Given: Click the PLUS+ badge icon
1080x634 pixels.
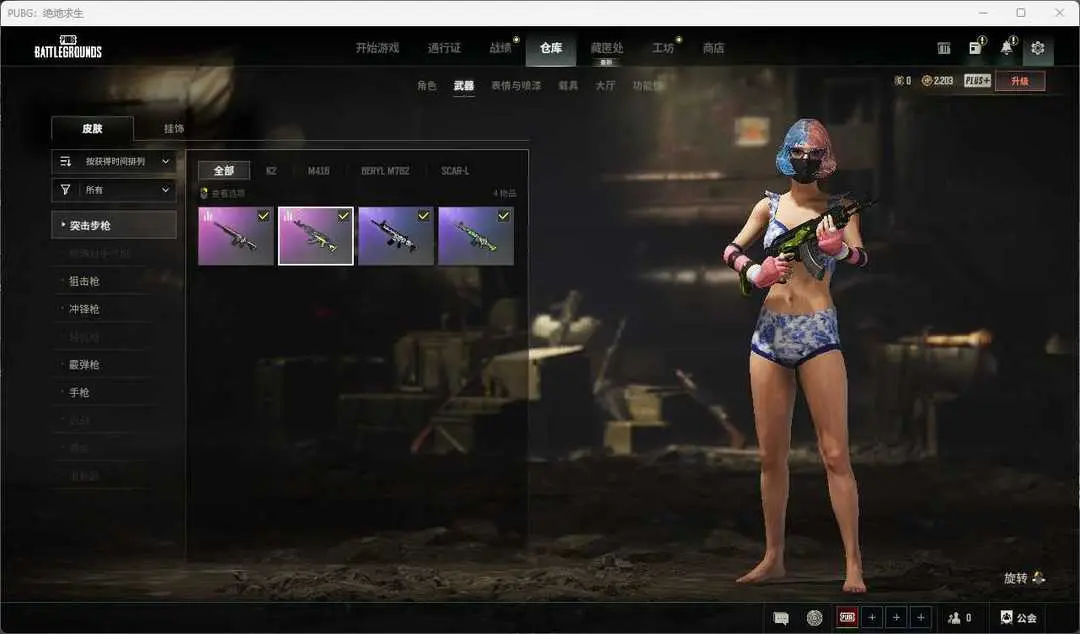Looking at the screenshot, I should click(x=977, y=81).
